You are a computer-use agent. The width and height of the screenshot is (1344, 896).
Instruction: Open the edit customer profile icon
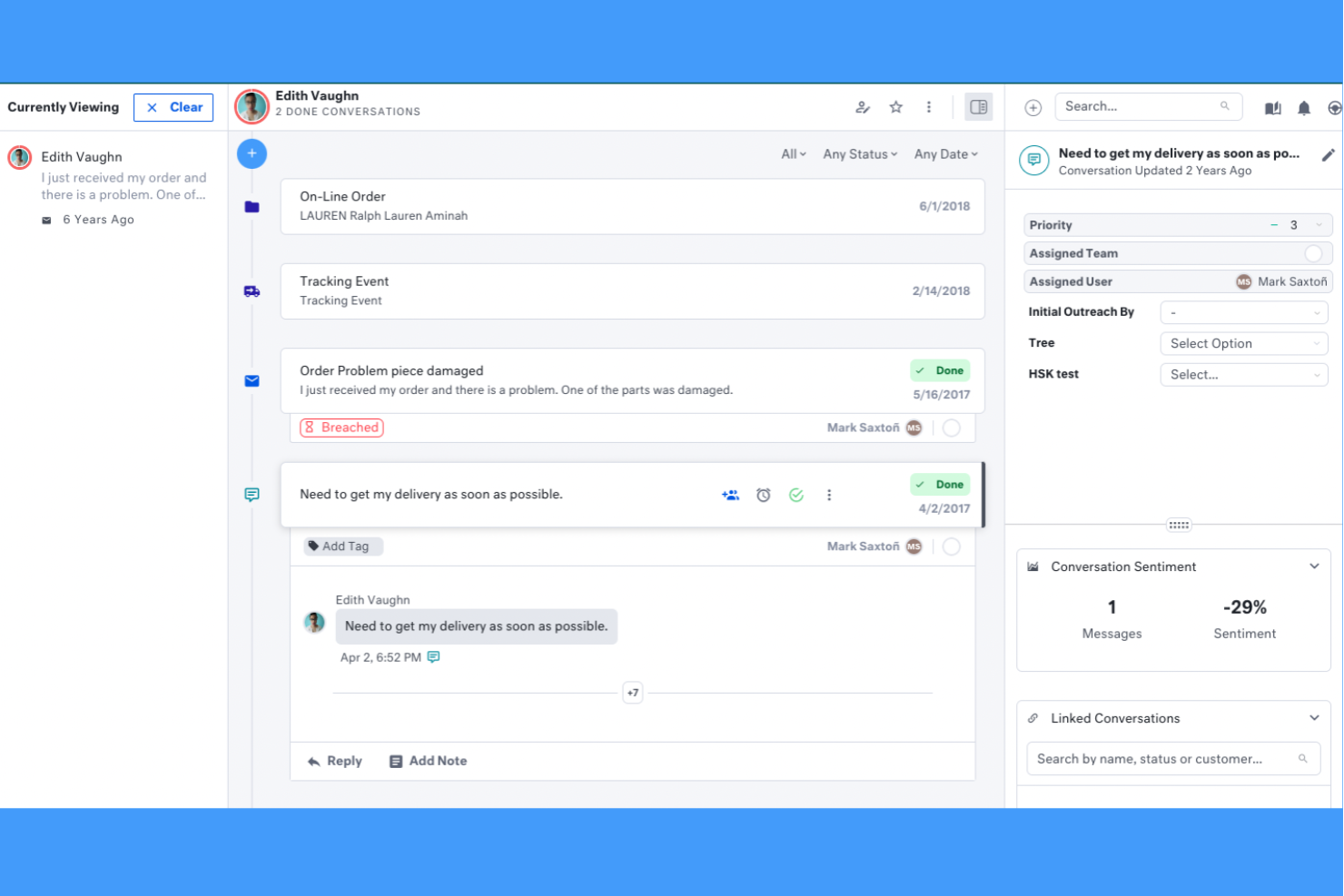[x=862, y=106]
